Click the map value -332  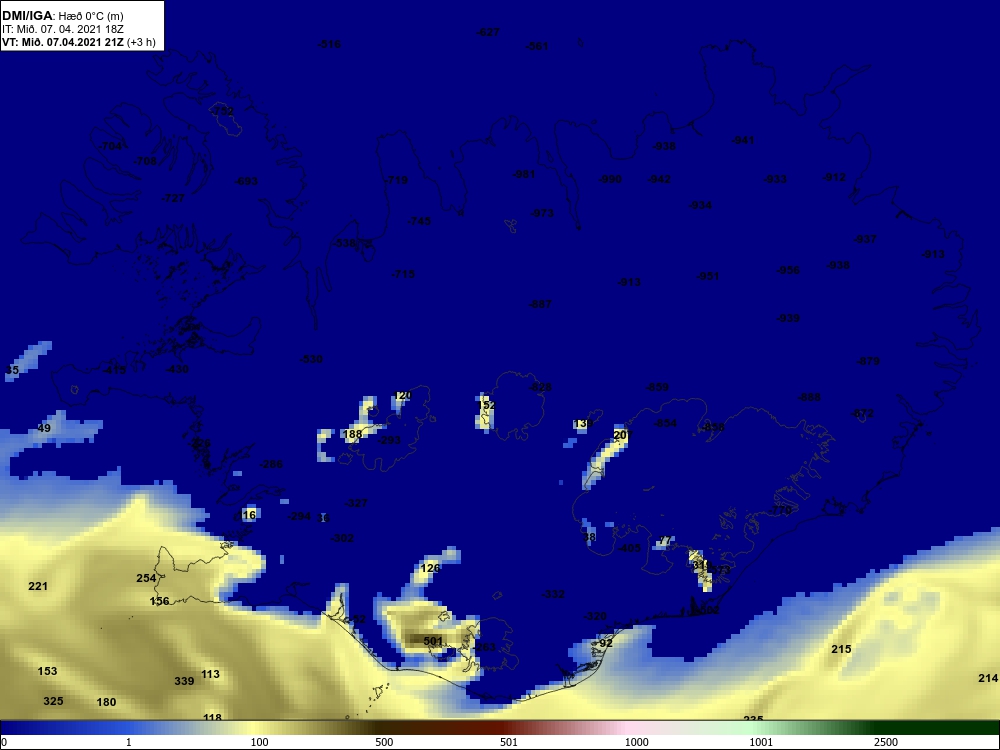click(x=553, y=594)
